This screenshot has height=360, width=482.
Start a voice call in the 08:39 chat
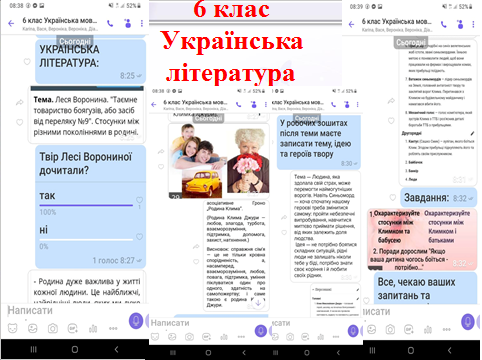(443, 24)
